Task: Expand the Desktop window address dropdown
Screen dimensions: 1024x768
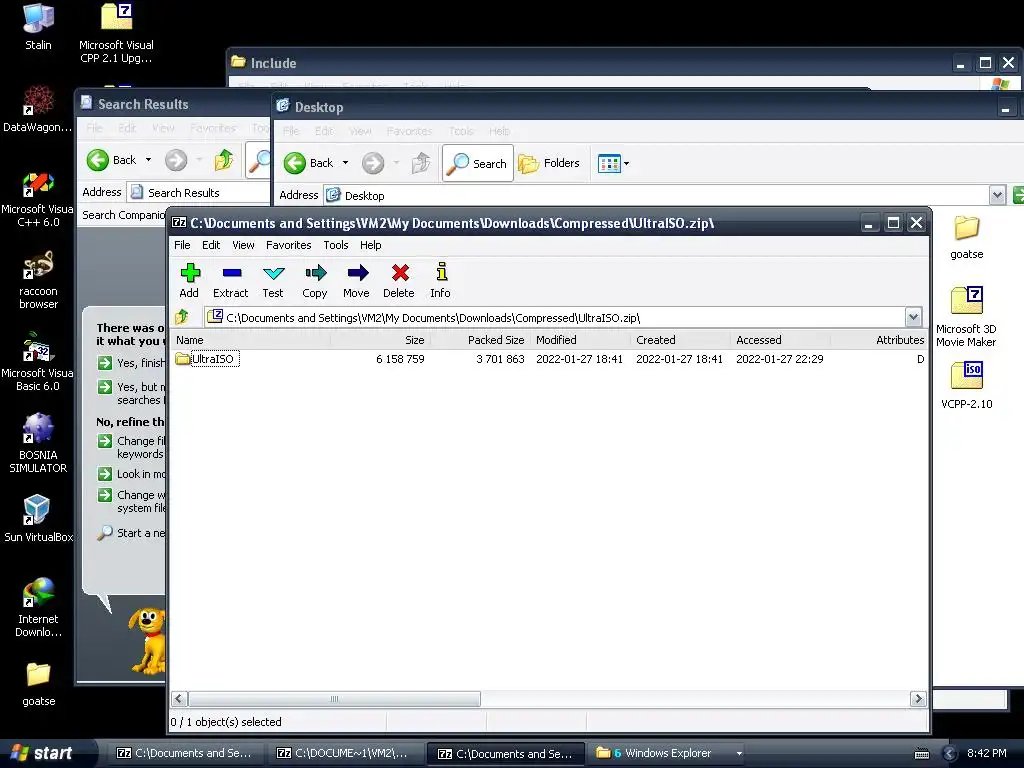Action: click(997, 195)
